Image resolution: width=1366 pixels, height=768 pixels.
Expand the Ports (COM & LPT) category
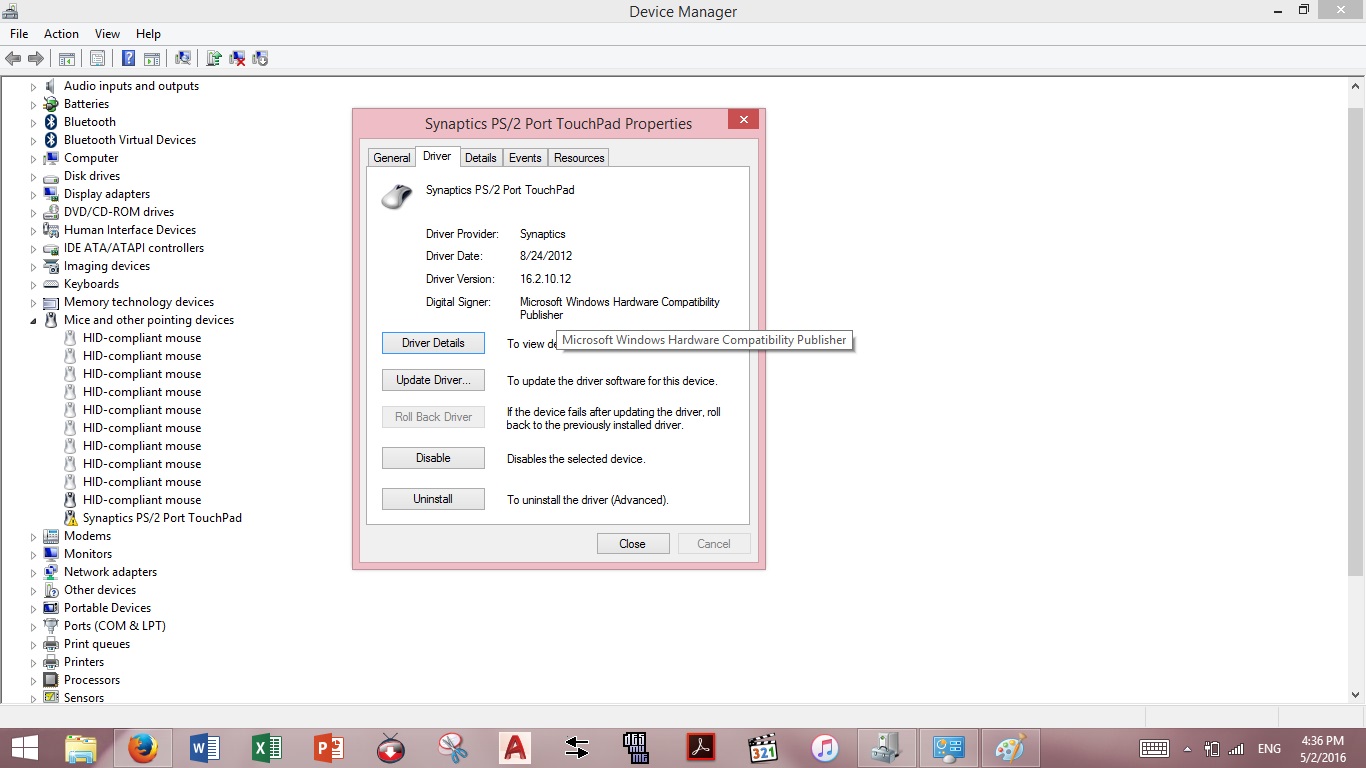tap(33, 625)
